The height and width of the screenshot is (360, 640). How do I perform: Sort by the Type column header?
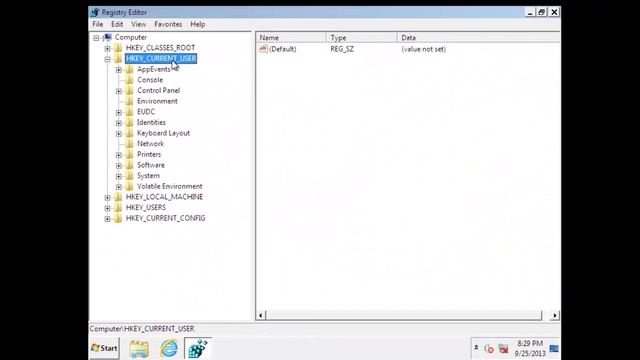pyautogui.click(x=362, y=38)
